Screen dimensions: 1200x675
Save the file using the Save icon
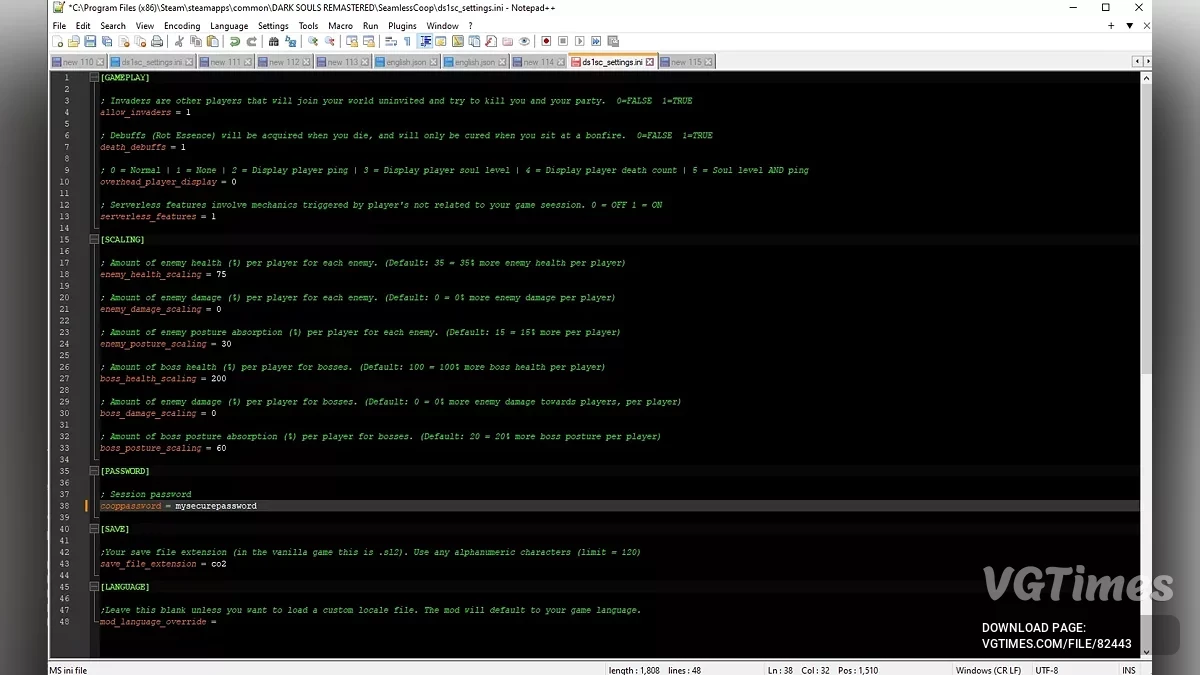(x=90, y=41)
